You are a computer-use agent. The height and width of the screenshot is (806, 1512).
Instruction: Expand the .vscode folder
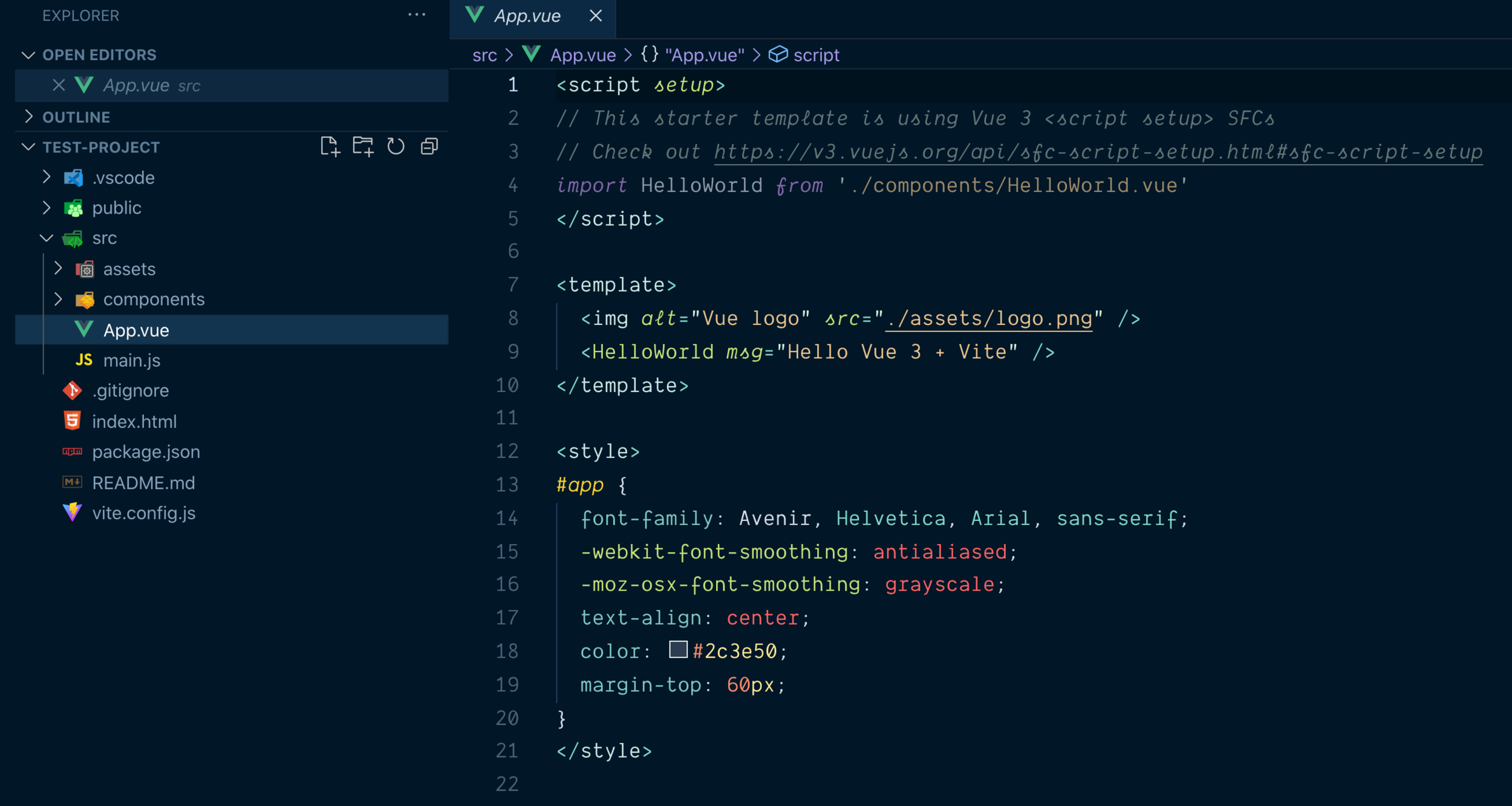47,177
